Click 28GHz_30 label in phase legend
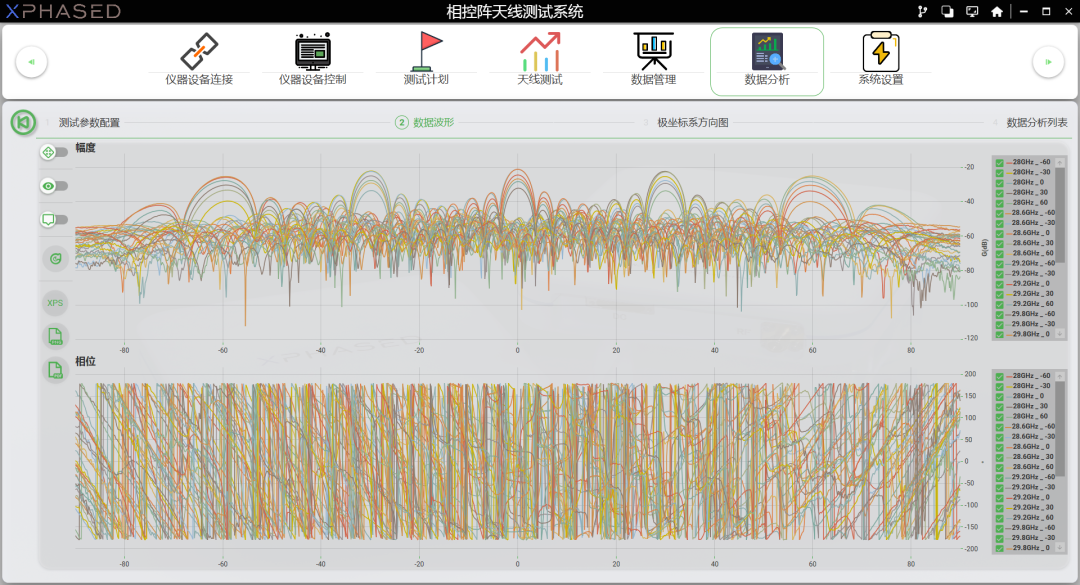Screen dimensions: 1080x585 (x=1030, y=407)
